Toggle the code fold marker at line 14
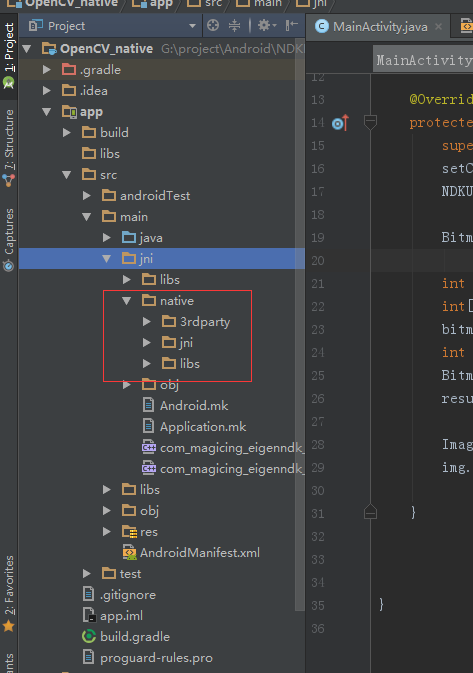This screenshot has width=473, height=673. tap(370, 122)
